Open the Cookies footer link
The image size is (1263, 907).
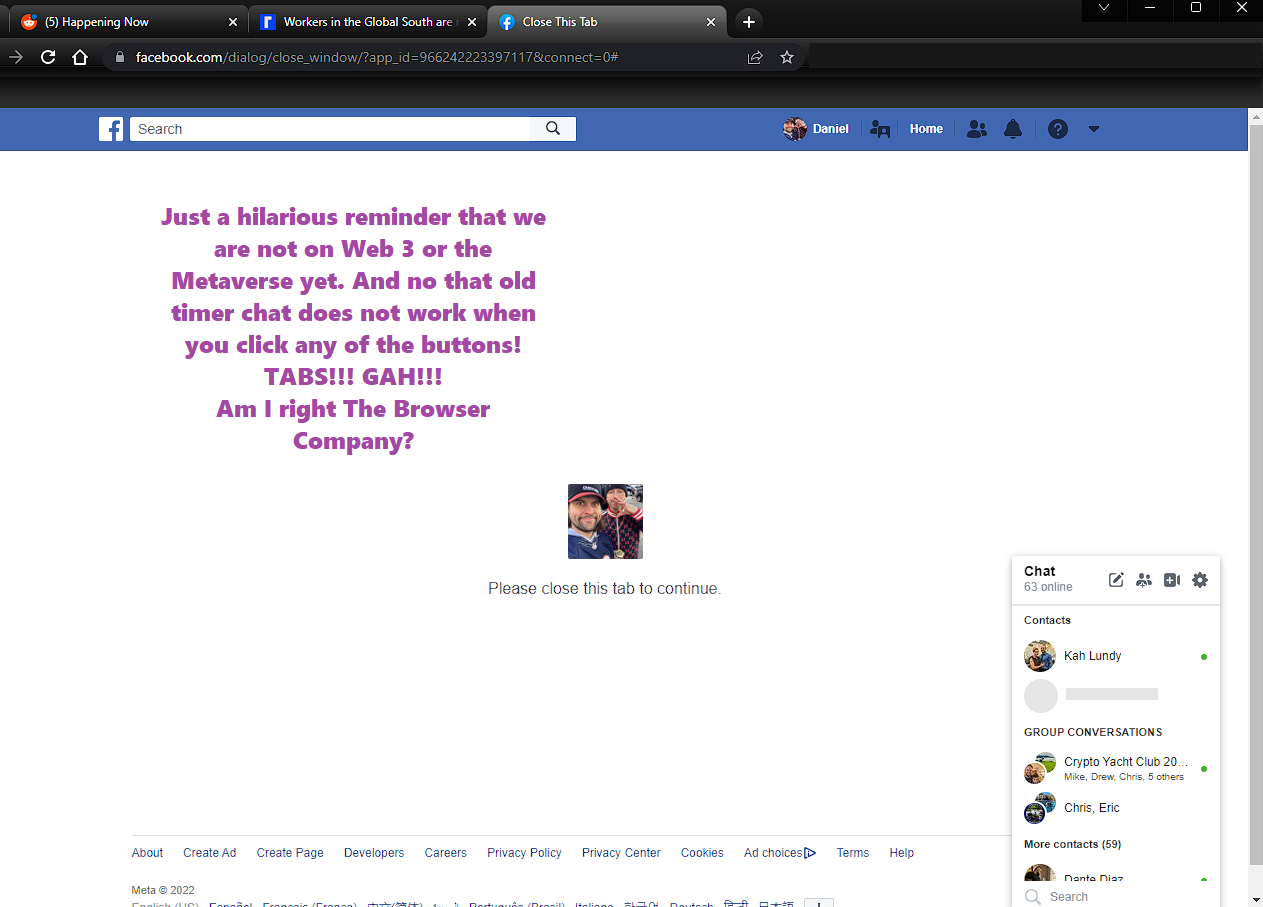pos(702,853)
